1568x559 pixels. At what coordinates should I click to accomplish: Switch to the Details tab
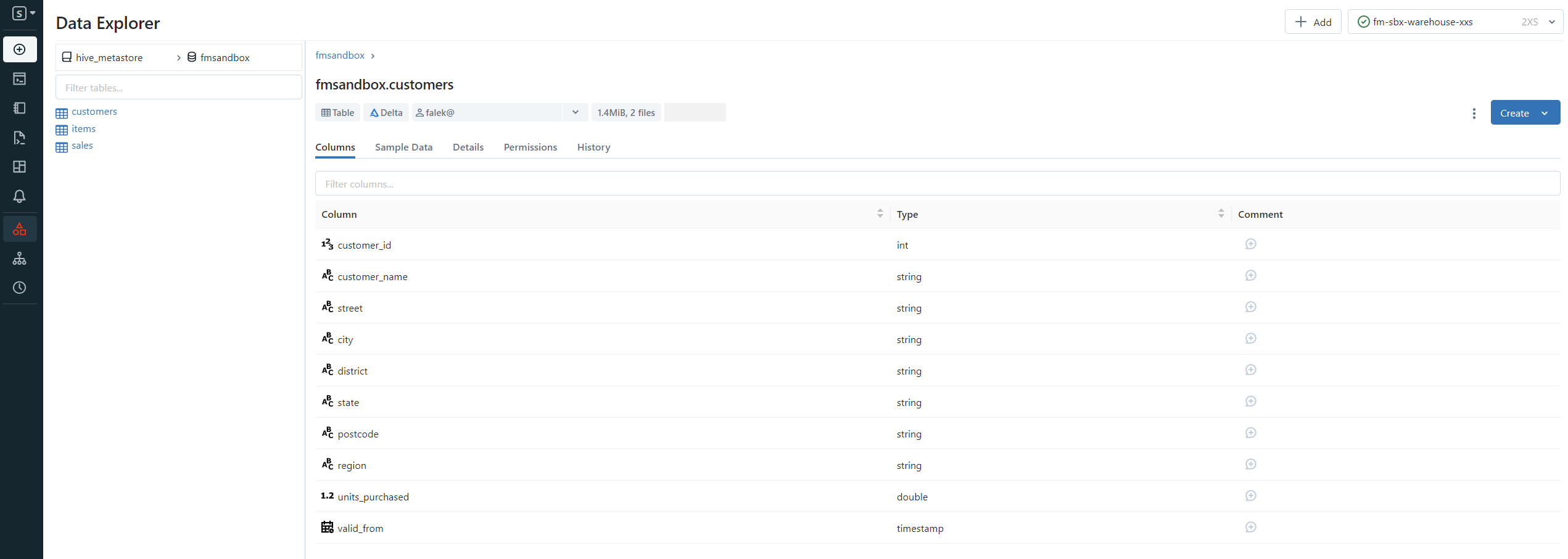(x=468, y=147)
